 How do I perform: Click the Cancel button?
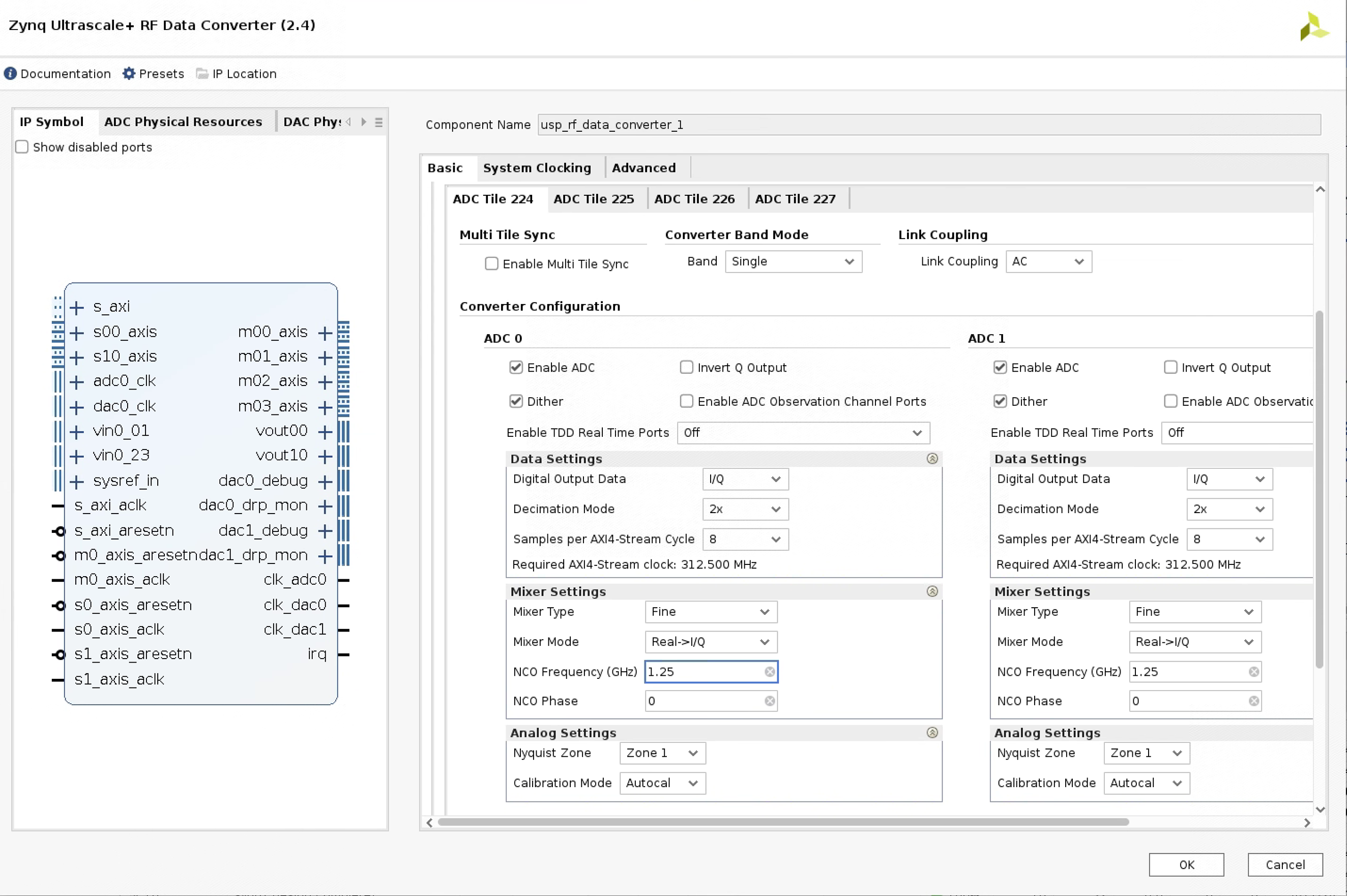[x=1285, y=864]
